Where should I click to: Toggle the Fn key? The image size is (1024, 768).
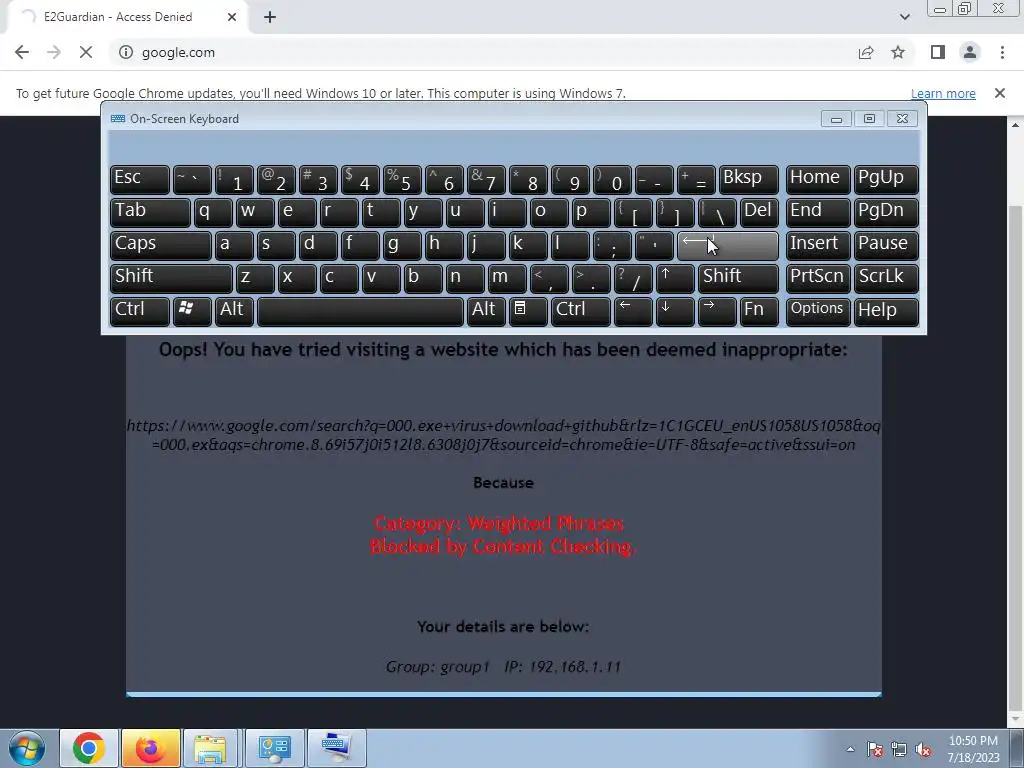click(759, 311)
